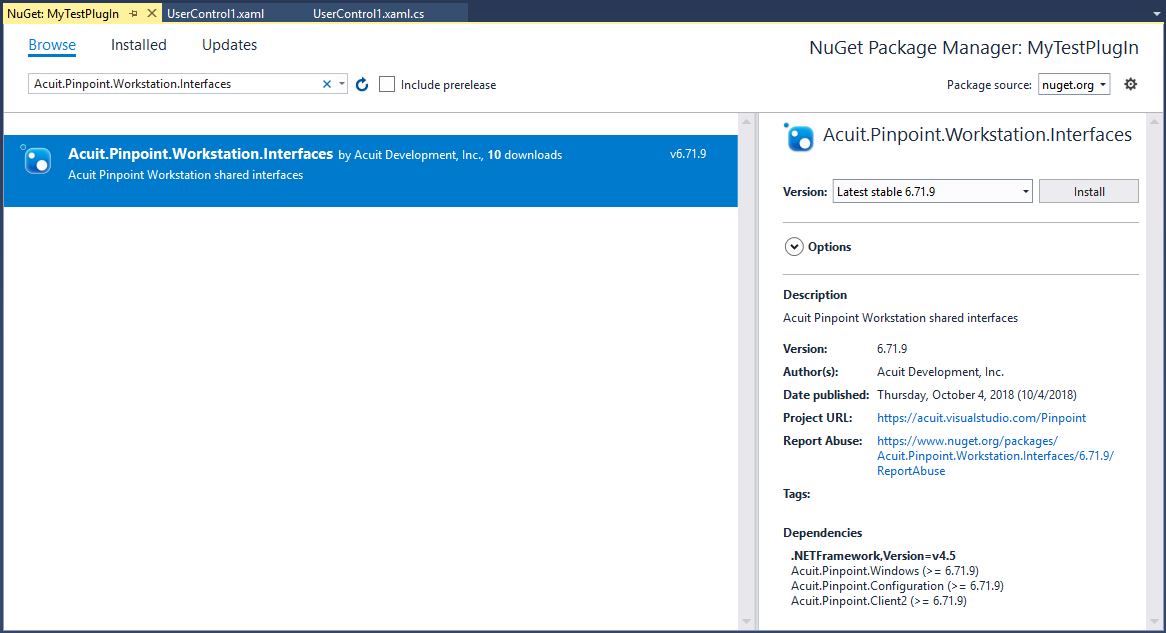The width and height of the screenshot is (1166, 633).
Task: Click Dependencies heading in details pane
Action: [822, 533]
